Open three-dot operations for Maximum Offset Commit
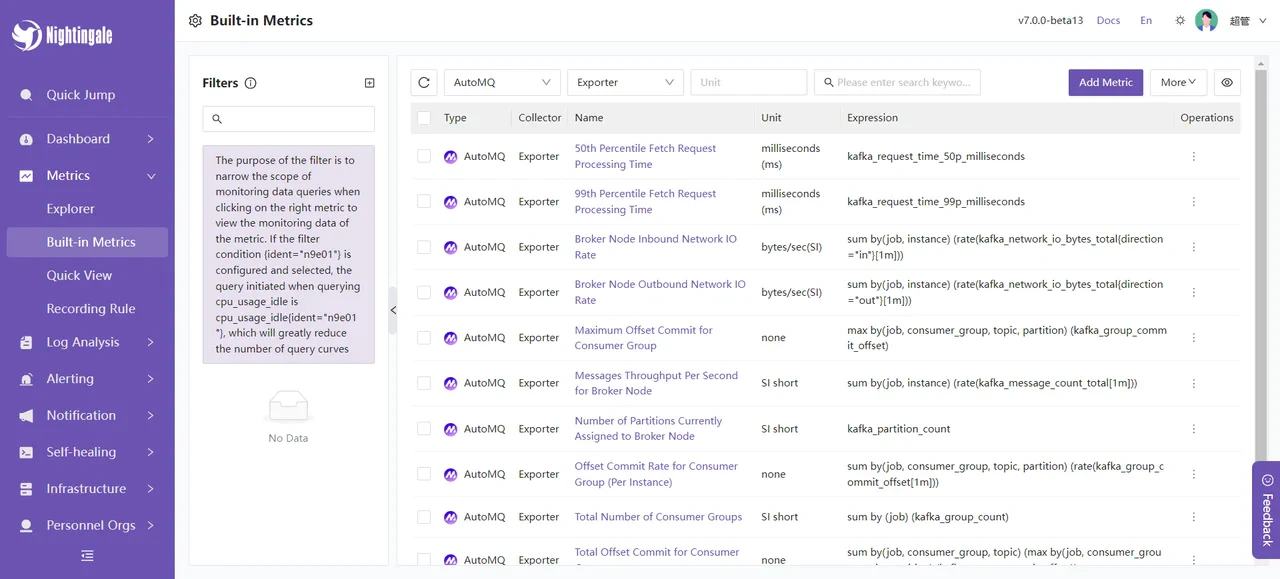This screenshot has height=579, width=1280. point(1193,338)
